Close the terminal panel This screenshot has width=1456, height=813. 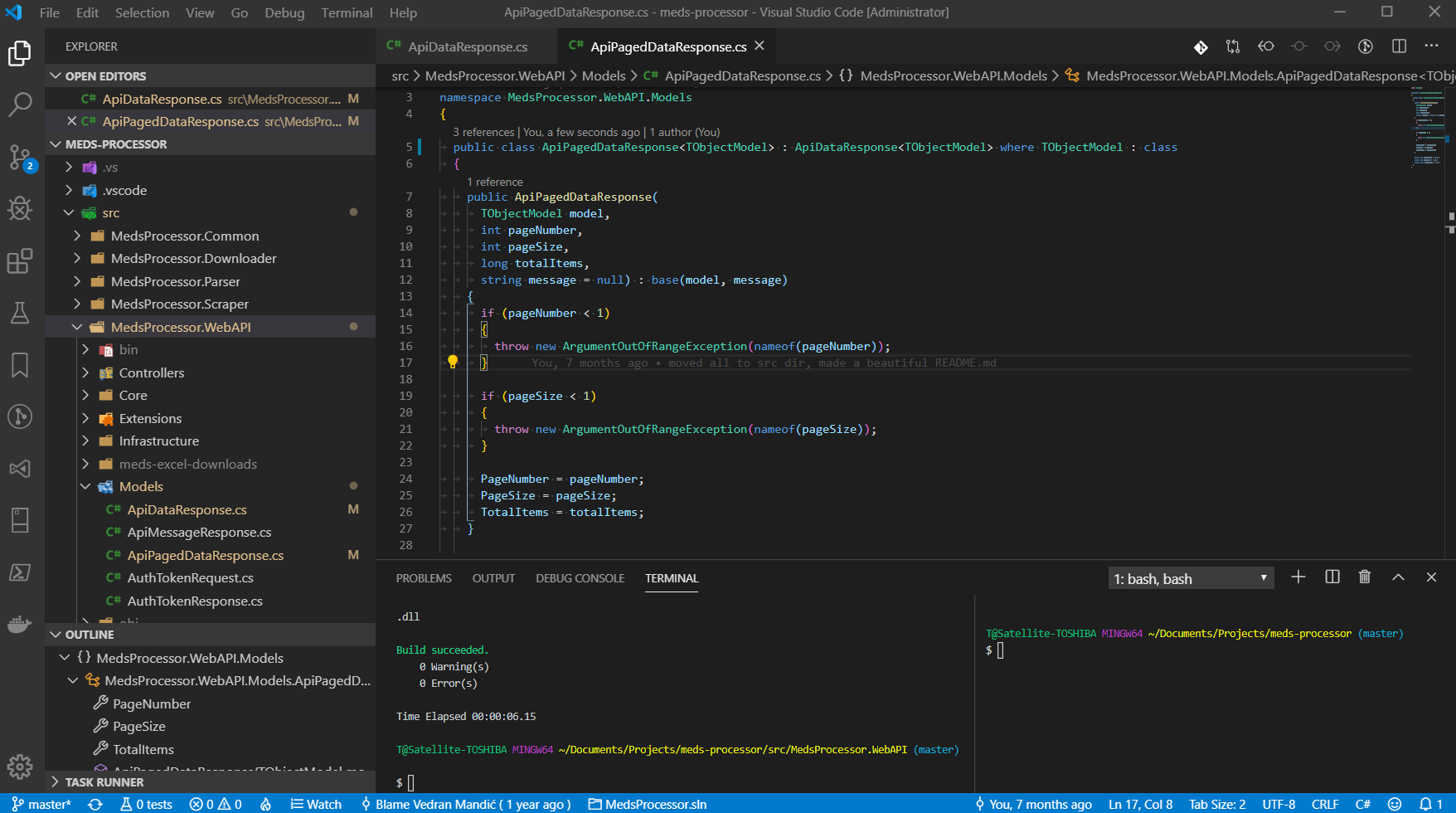point(1431,577)
